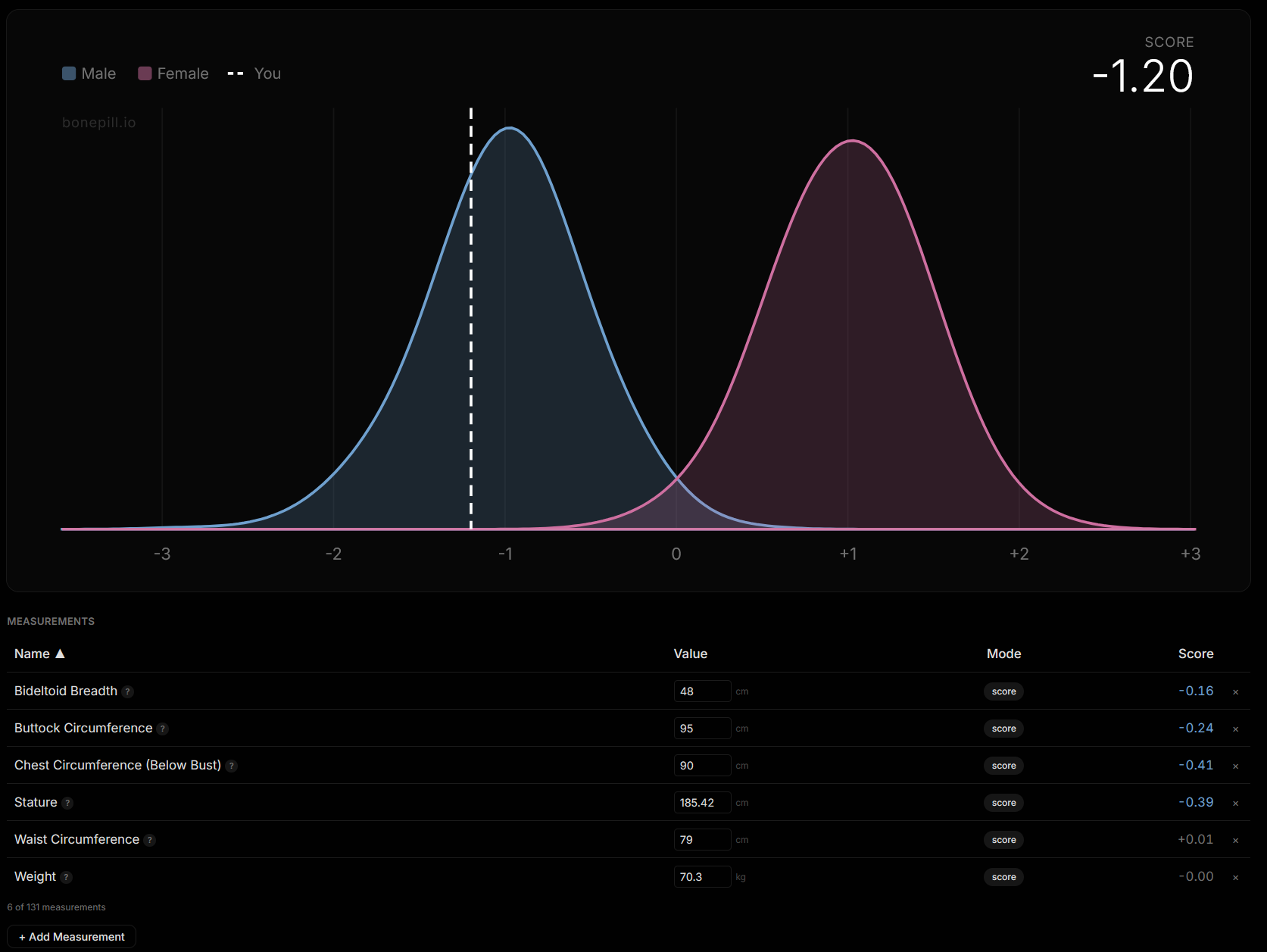Toggle the Male legend swatch
The height and width of the screenshot is (952, 1267).
(69, 73)
